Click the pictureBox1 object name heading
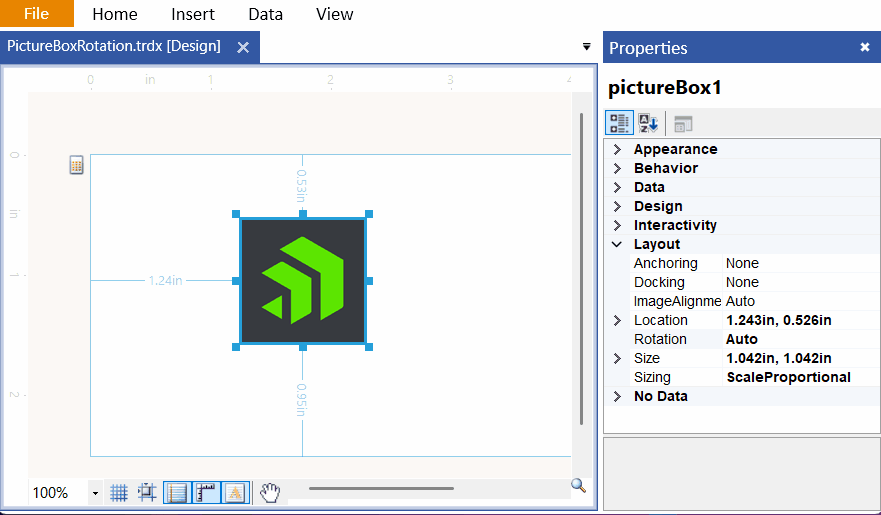The image size is (881, 515). [665, 88]
